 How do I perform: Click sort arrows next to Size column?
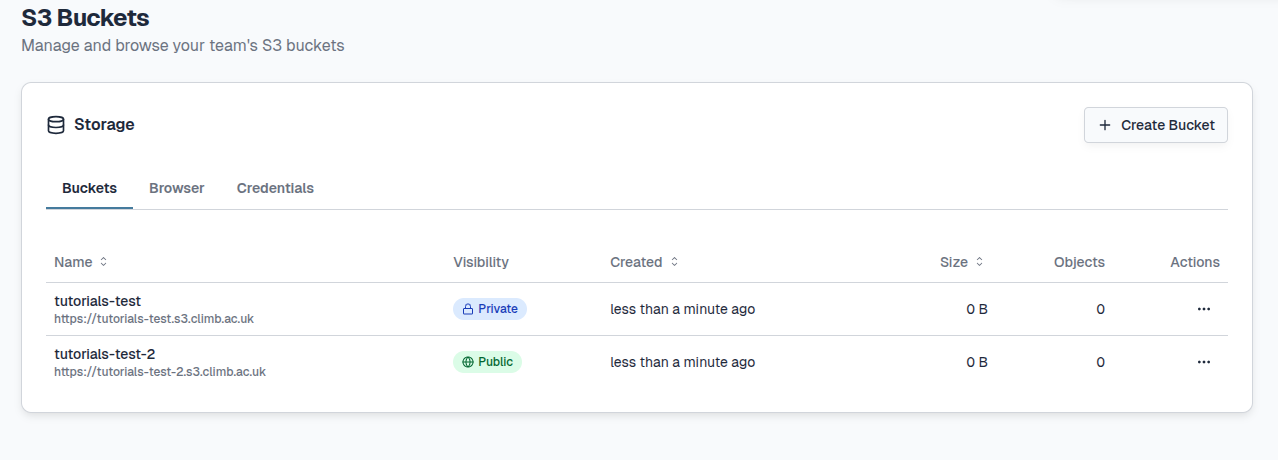[979, 262]
